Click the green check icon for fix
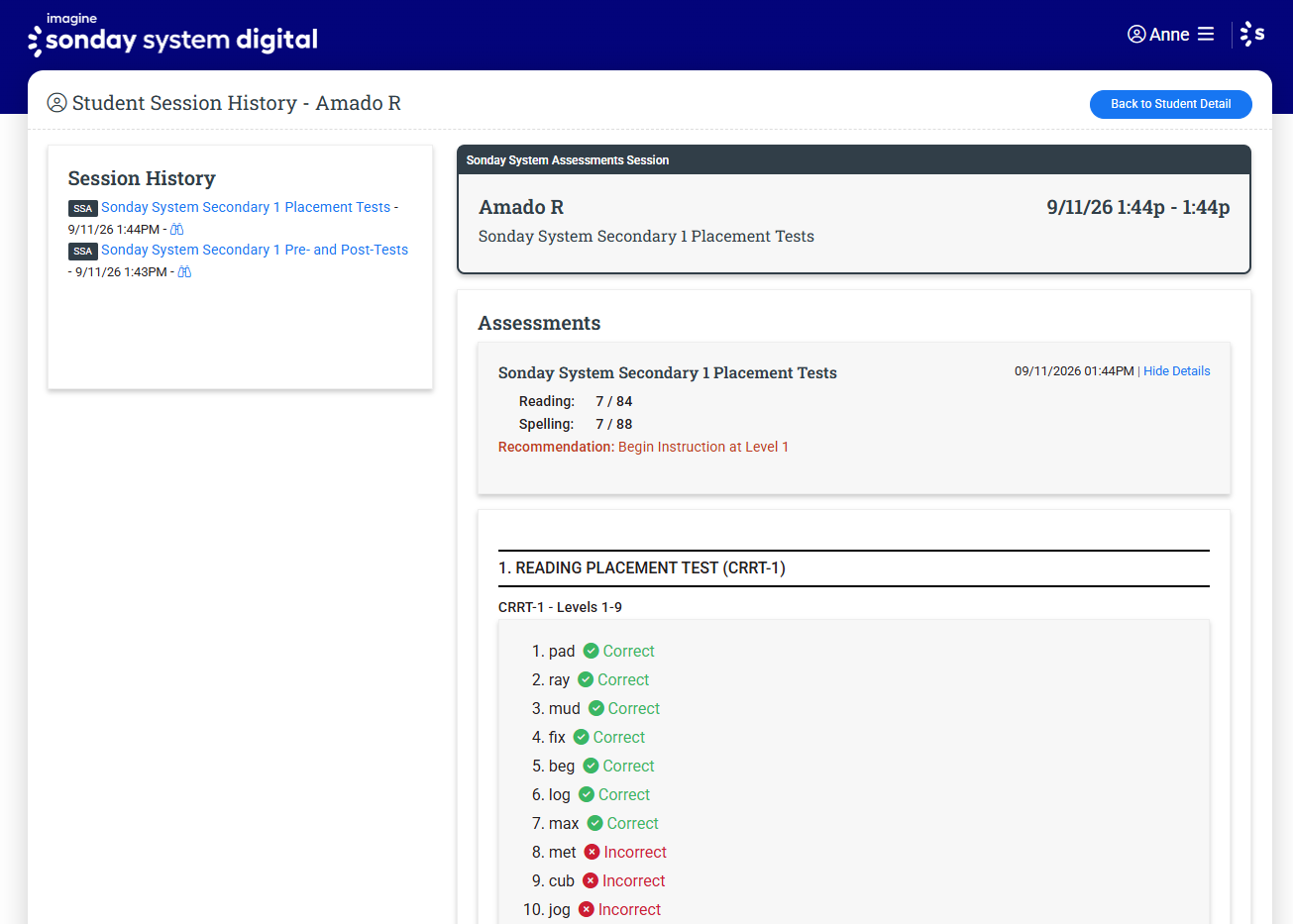This screenshot has height=924, width=1293. click(582, 737)
